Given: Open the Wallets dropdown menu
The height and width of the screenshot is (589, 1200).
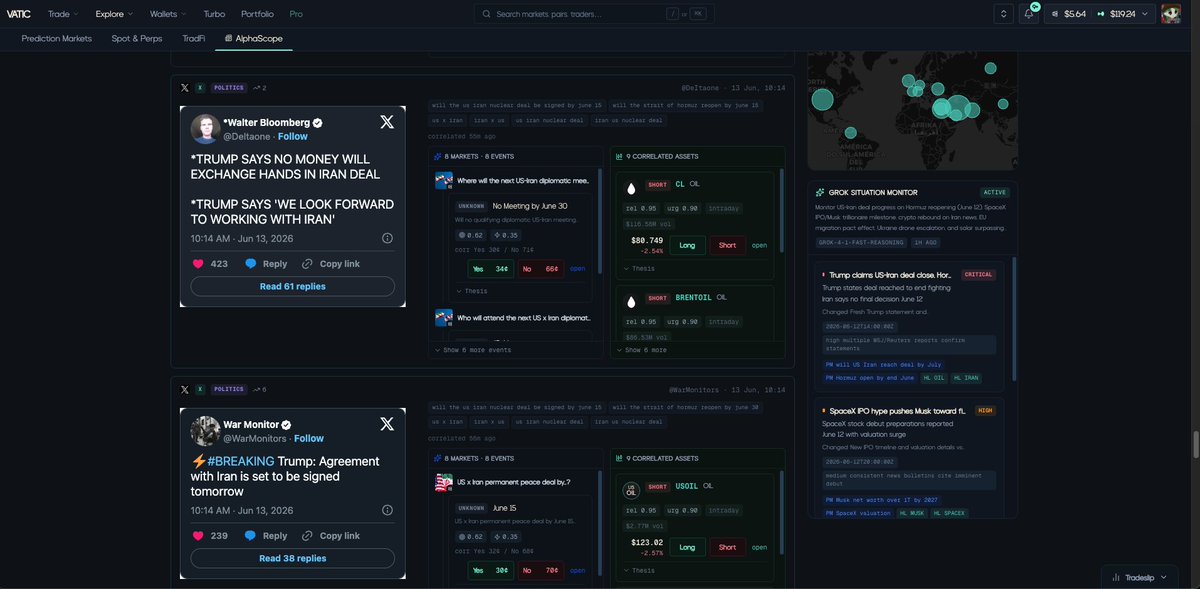Looking at the screenshot, I should click(x=168, y=14).
